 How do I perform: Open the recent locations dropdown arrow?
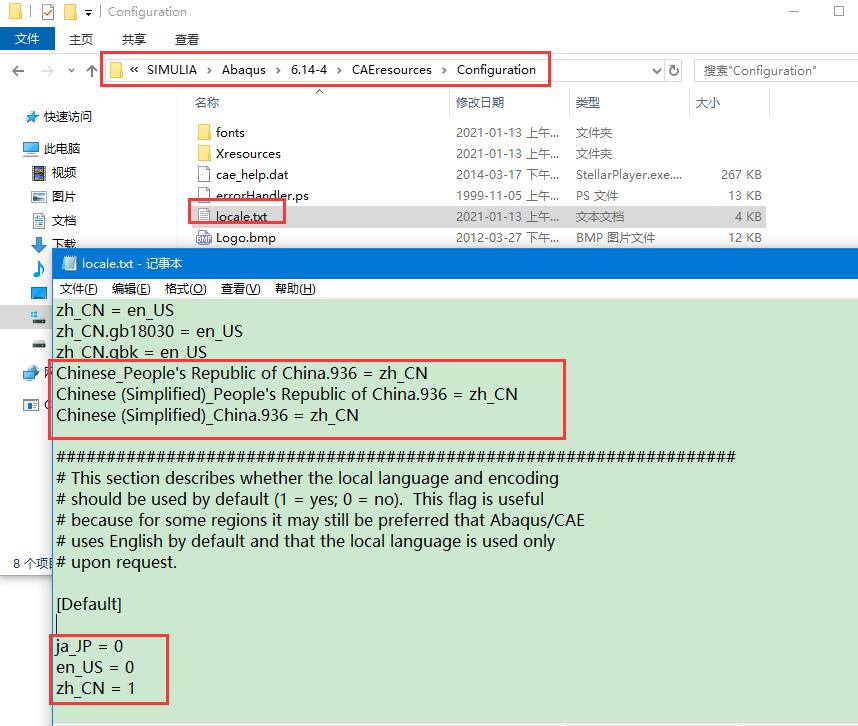coord(68,71)
